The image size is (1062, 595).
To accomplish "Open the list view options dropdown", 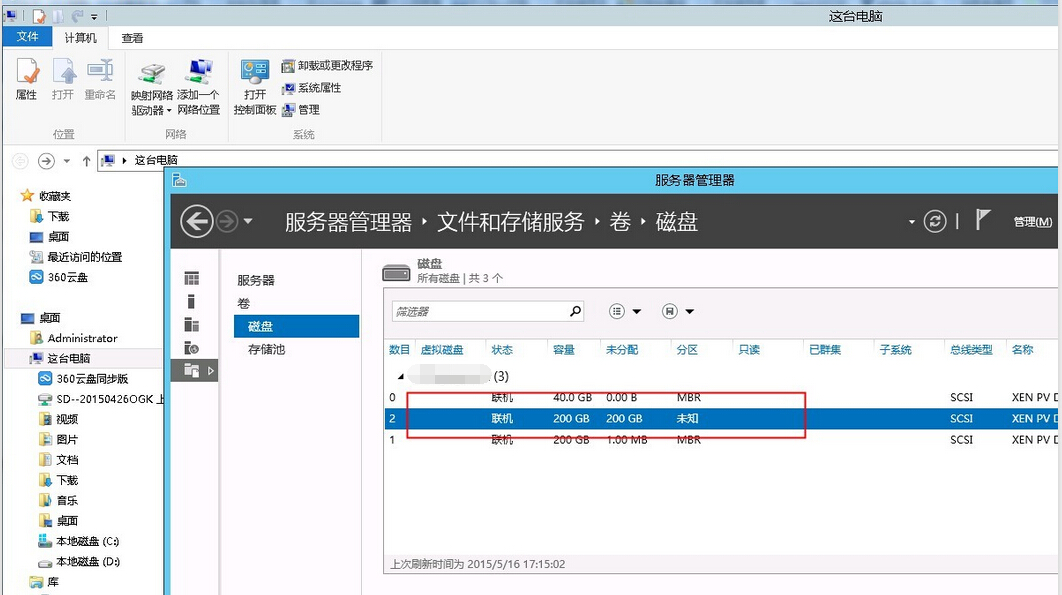I will pos(626,312).
